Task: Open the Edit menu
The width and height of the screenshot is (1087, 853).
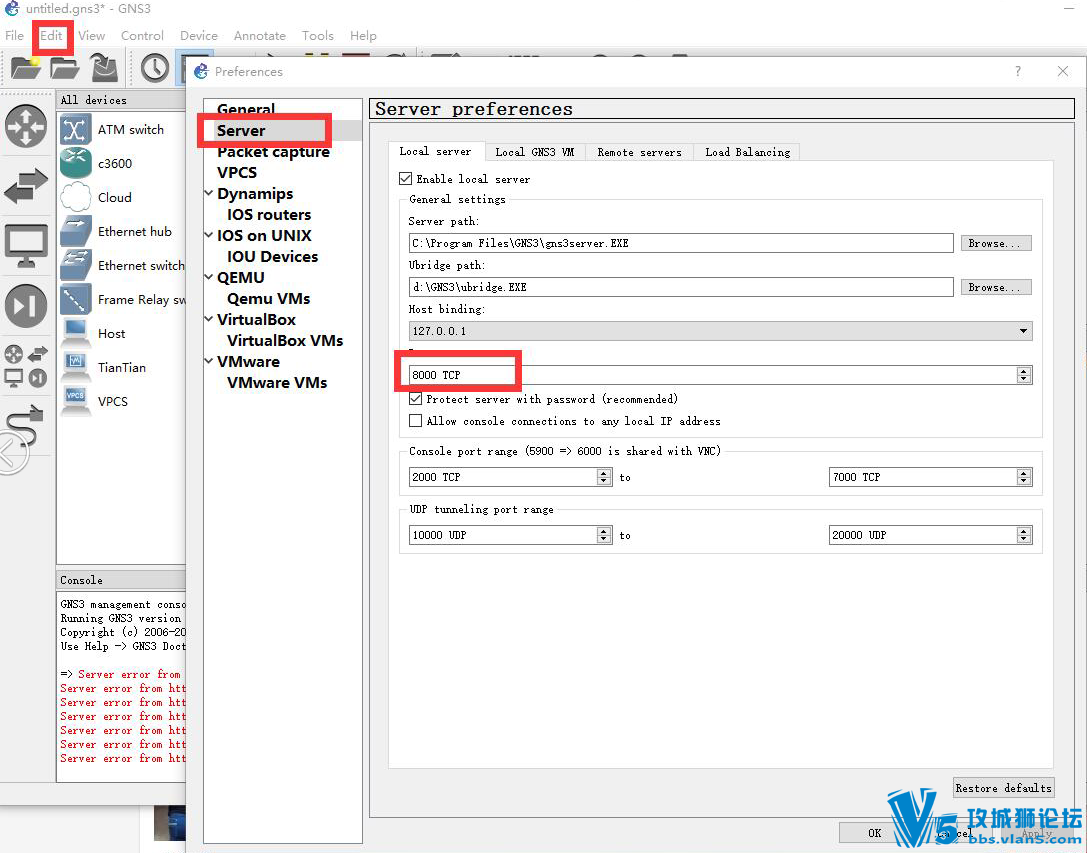Action: click(51, 35)
